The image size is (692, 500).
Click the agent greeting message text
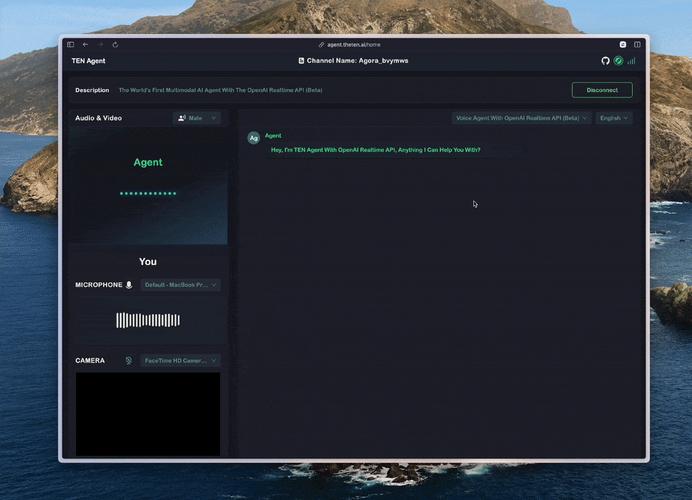point(376,150)
